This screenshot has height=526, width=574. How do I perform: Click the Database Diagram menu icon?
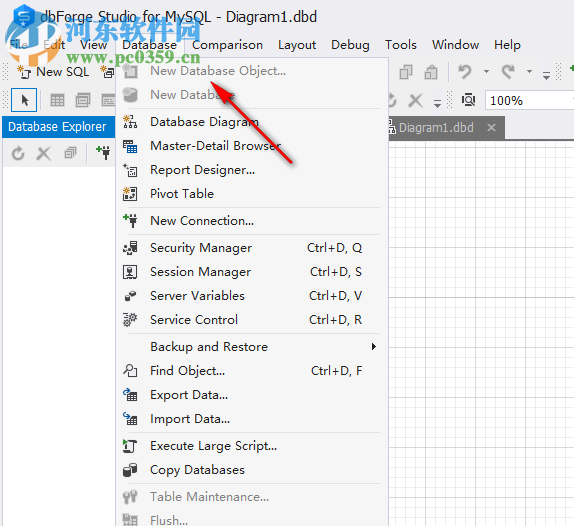pyautogui.click(x=130, y=122)
